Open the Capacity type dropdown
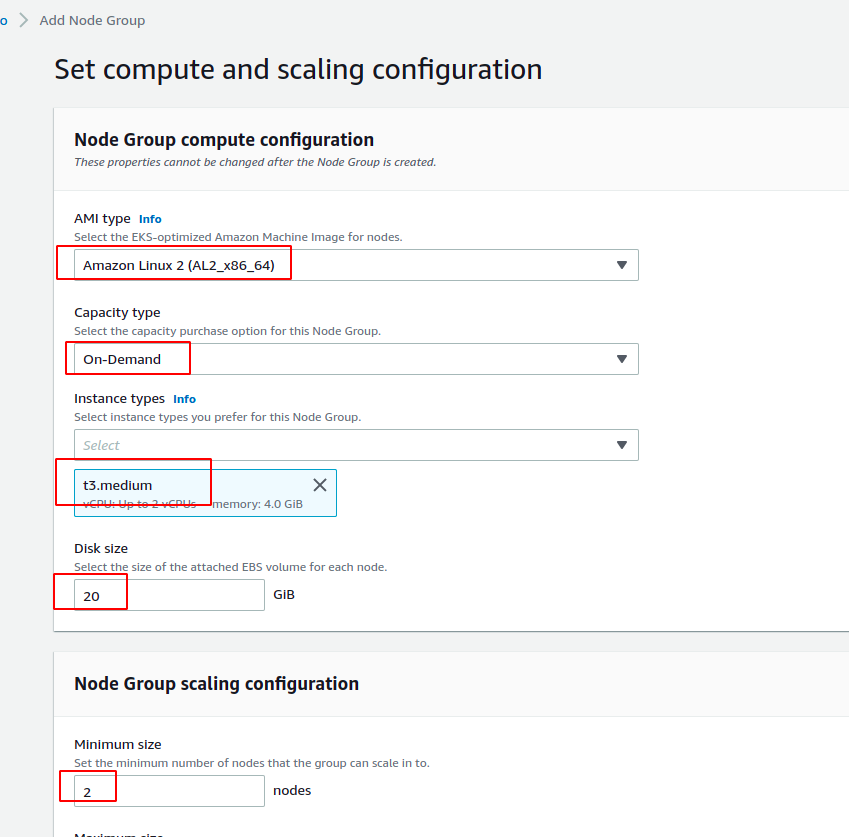This screenshot has width=849, height=837. [x=356, y=359]
